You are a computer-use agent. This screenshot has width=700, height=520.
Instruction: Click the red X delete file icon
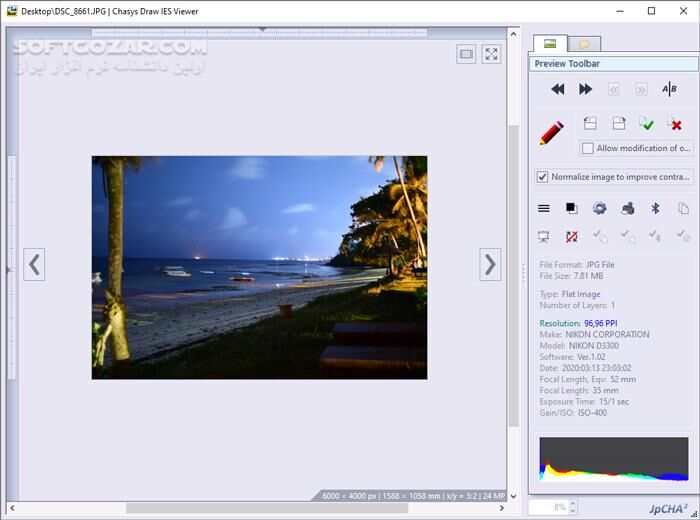point(675,124)
